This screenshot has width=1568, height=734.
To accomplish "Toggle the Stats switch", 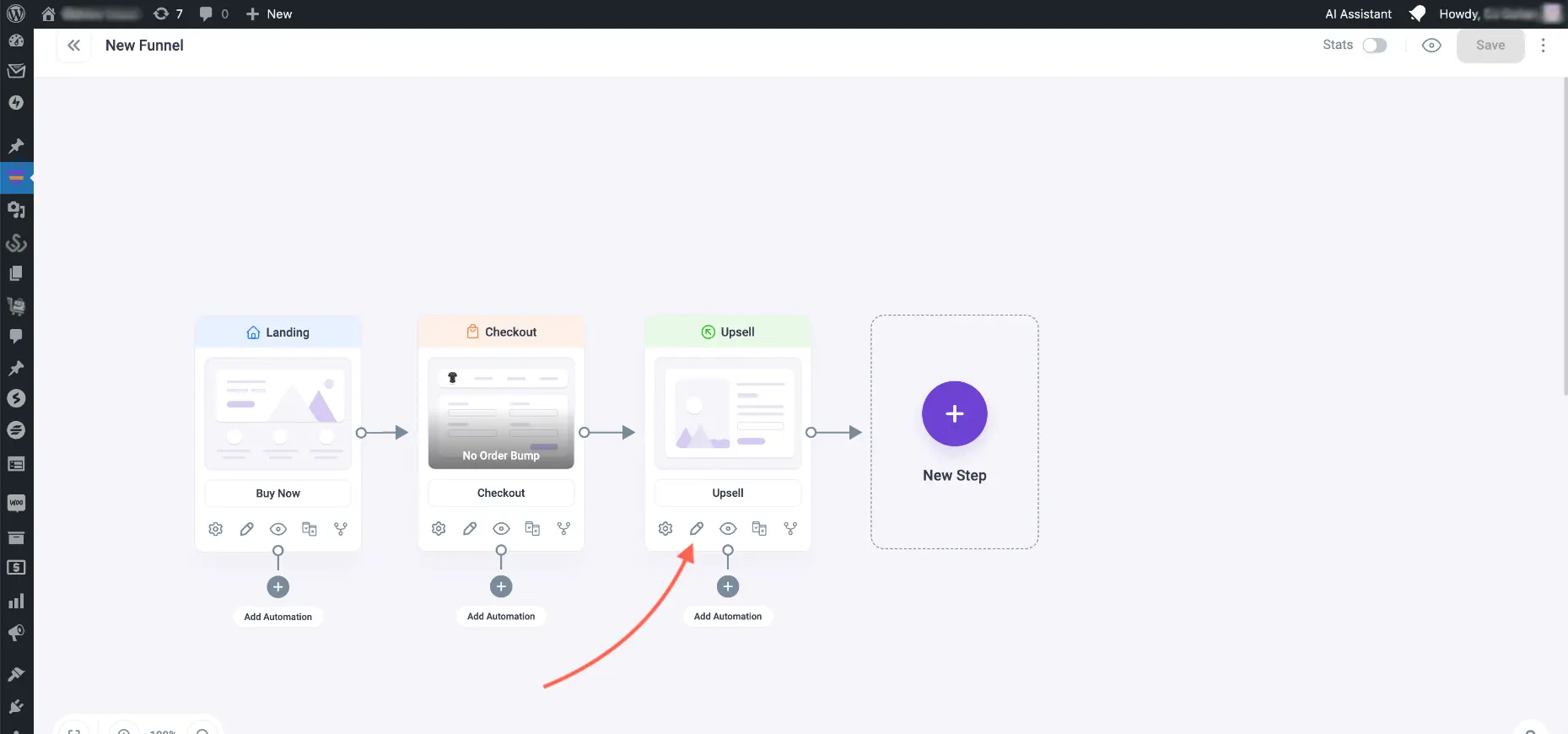I will 1375,46.
